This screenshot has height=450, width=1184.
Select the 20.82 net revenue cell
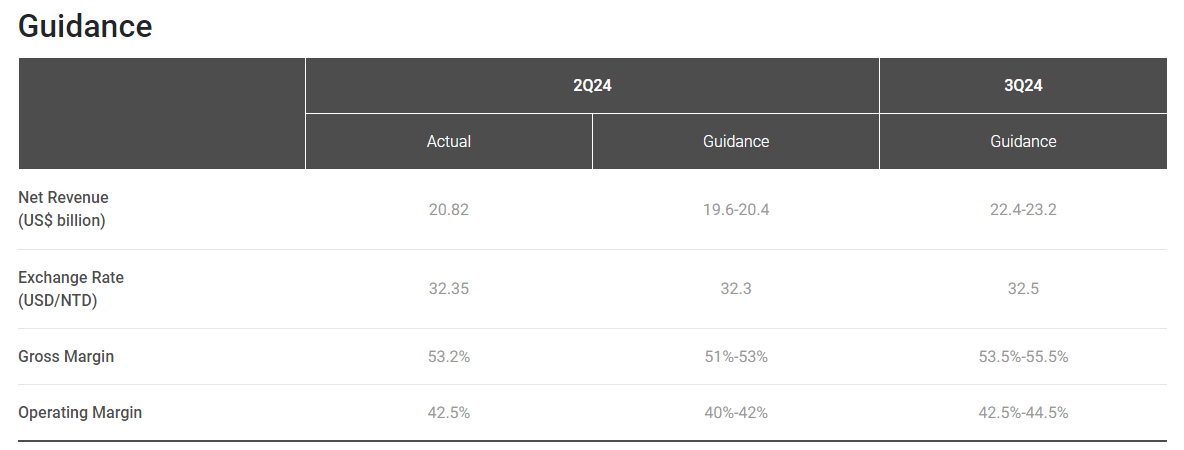click(449, 209)
